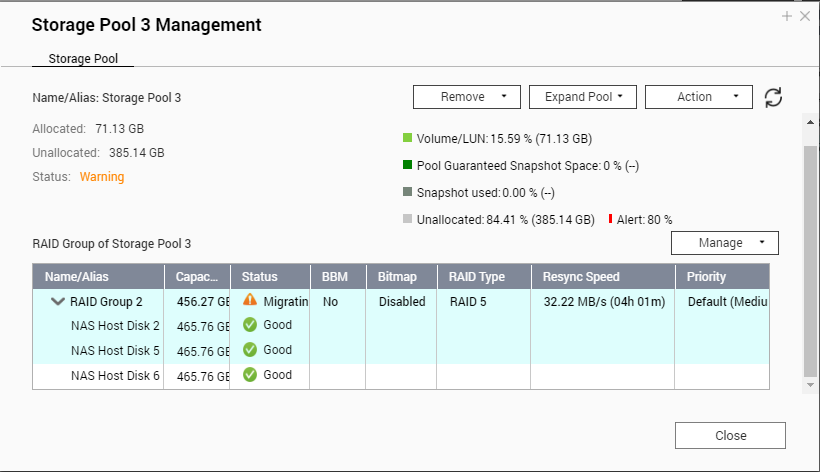Click the scrollbar down arrow
Image resolution: width=820 pixels, height=472 pixels.
(x=810, y=385)
